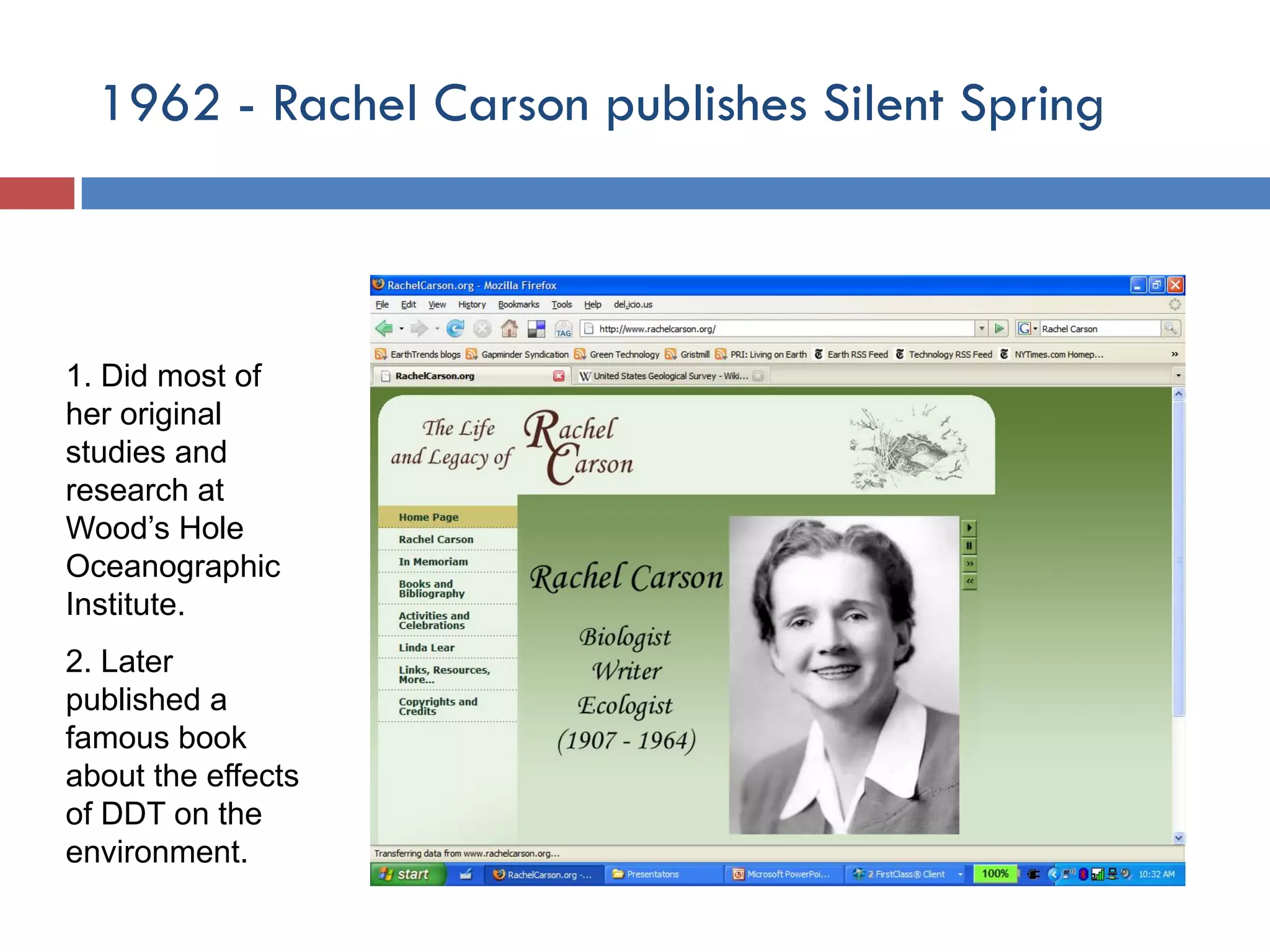Viewport: 1270px width, 952px height.
Task: Open PRI: Living on Earth bookmark
Action: click(x=762, y=355)
